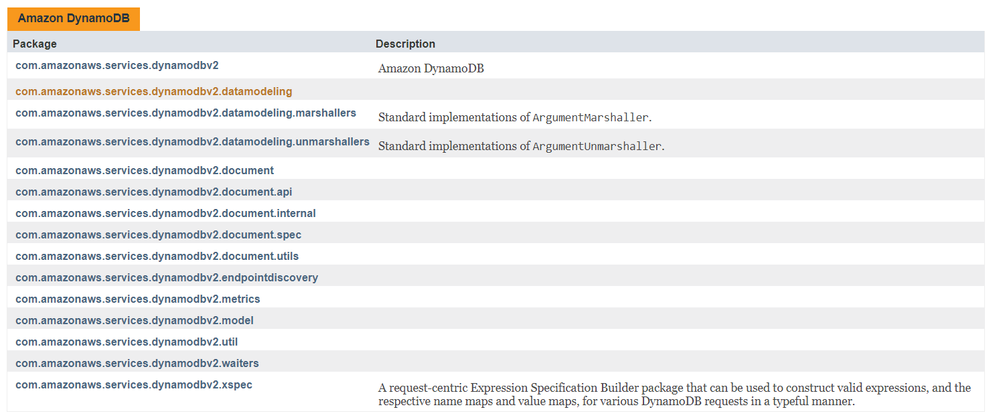Click the Description column header
Viewport: 999px width, 420px height.
pyautogui.click(x=405, y=44)
